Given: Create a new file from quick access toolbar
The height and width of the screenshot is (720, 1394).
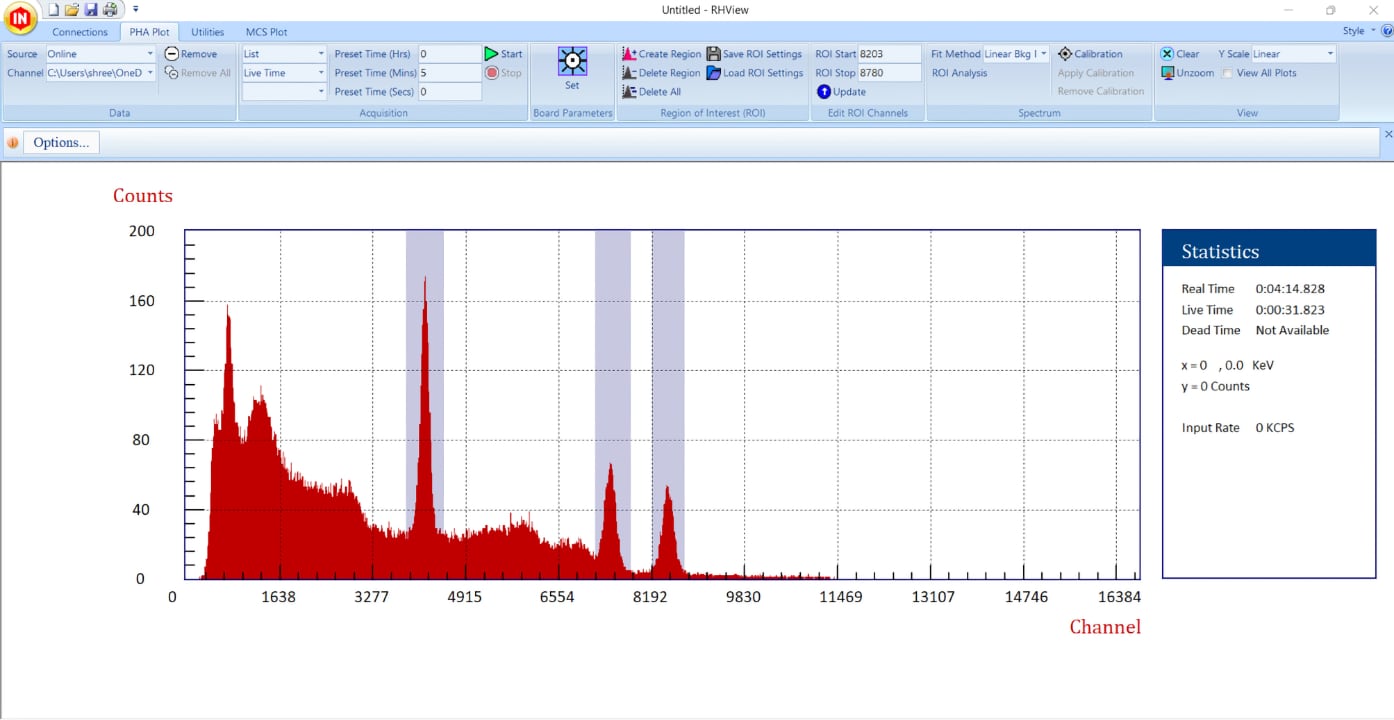Looking at the screenshot, I should click(x=54, y=9).
